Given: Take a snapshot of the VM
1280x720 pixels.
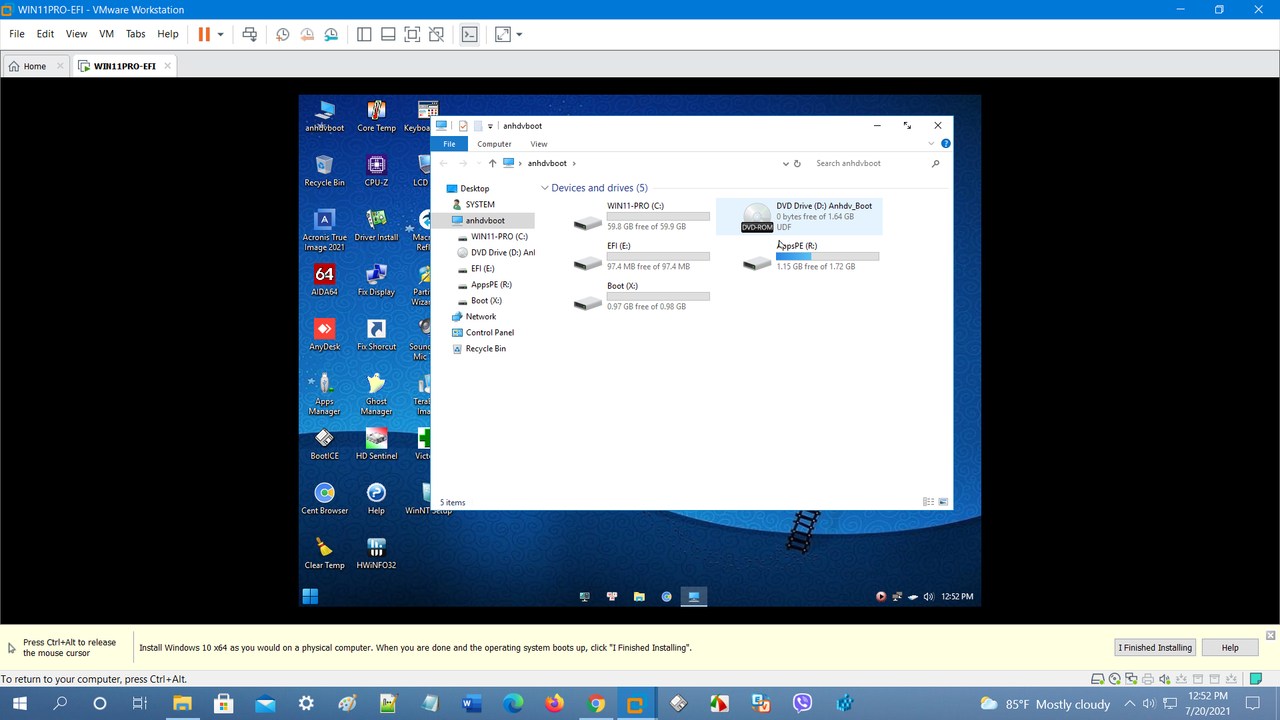Looking at the screenshot, I should click(283, 34).
